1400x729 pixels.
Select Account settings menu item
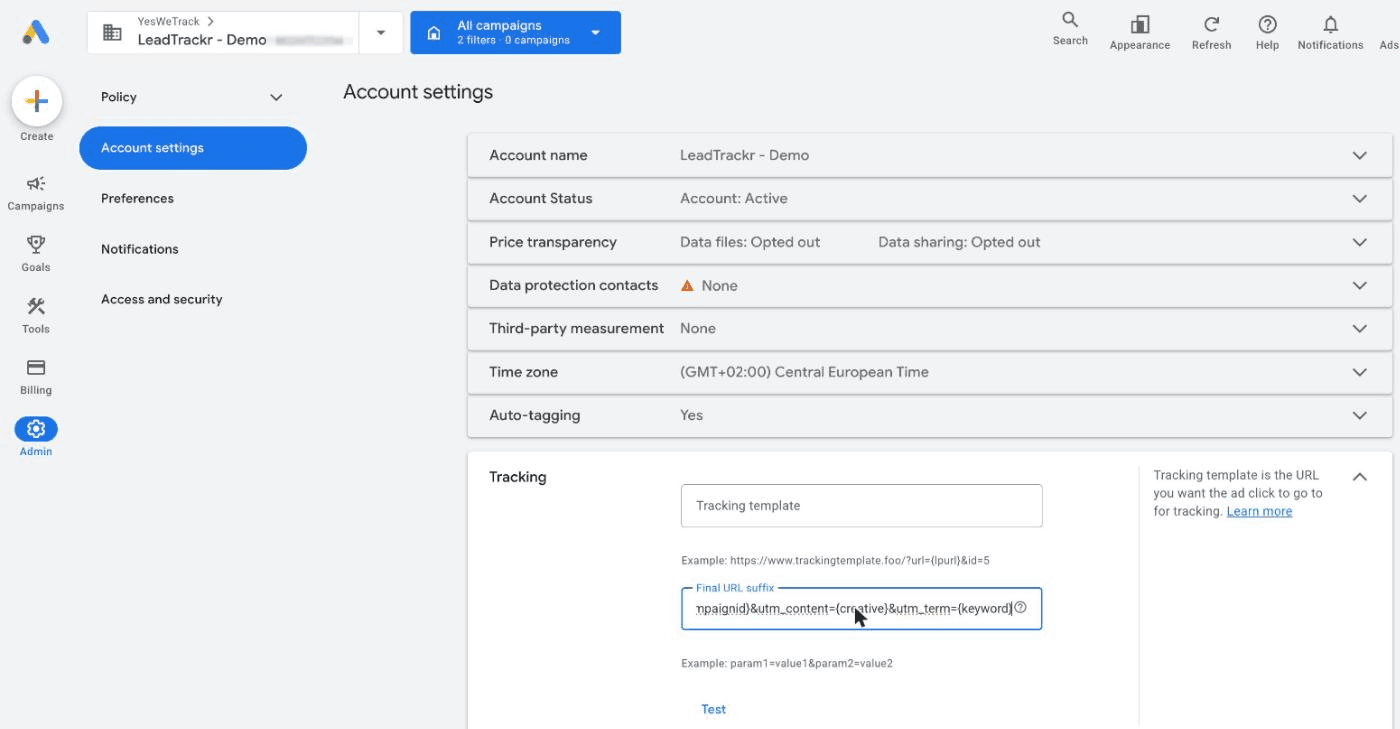(193, 148)
